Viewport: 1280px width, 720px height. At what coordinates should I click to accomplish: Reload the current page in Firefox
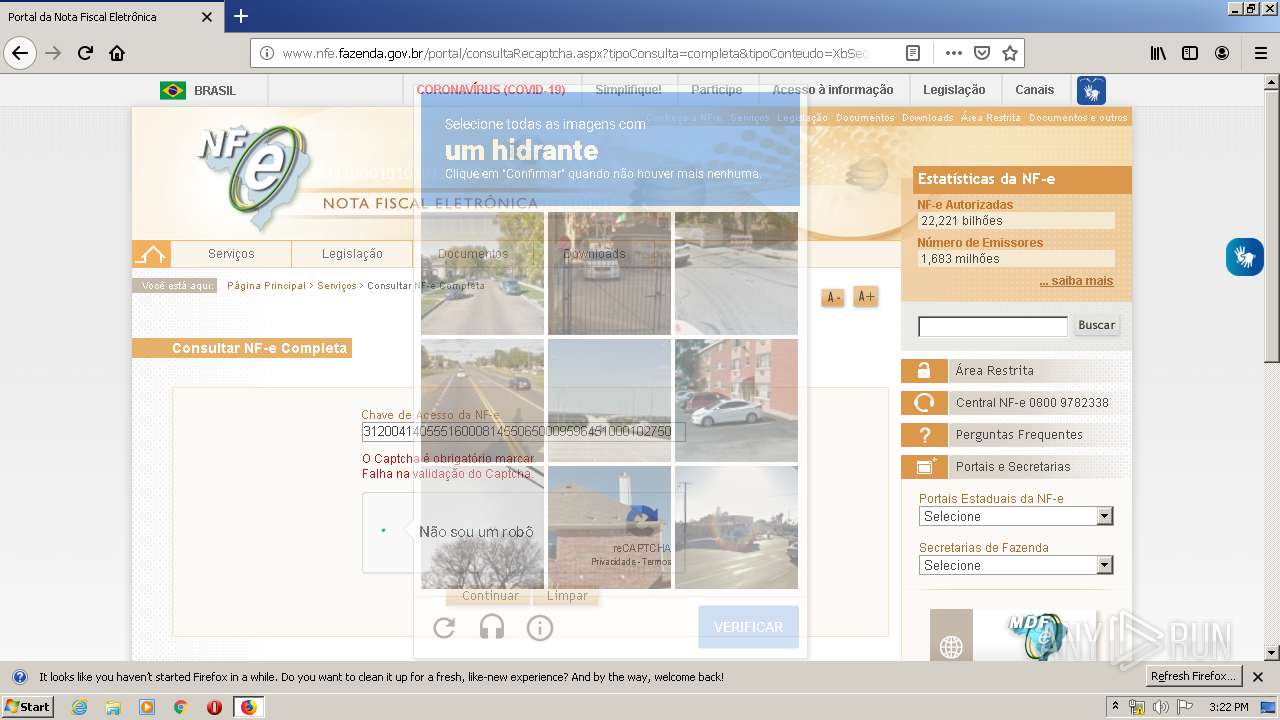[x=86, y=53]
